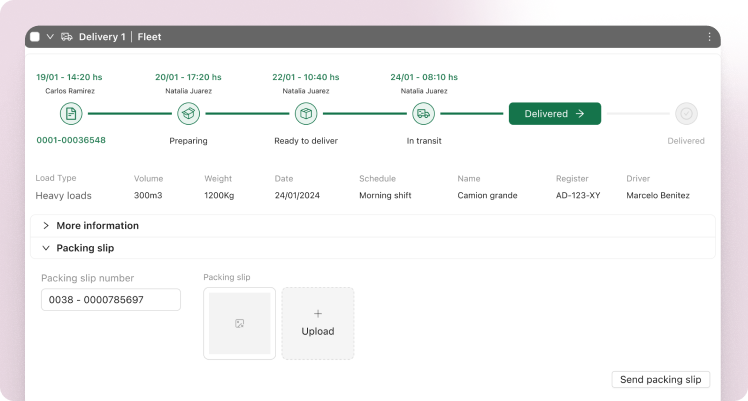748x401 pixels.
Task: Click the In transit truck step icon
Action: 423,113
